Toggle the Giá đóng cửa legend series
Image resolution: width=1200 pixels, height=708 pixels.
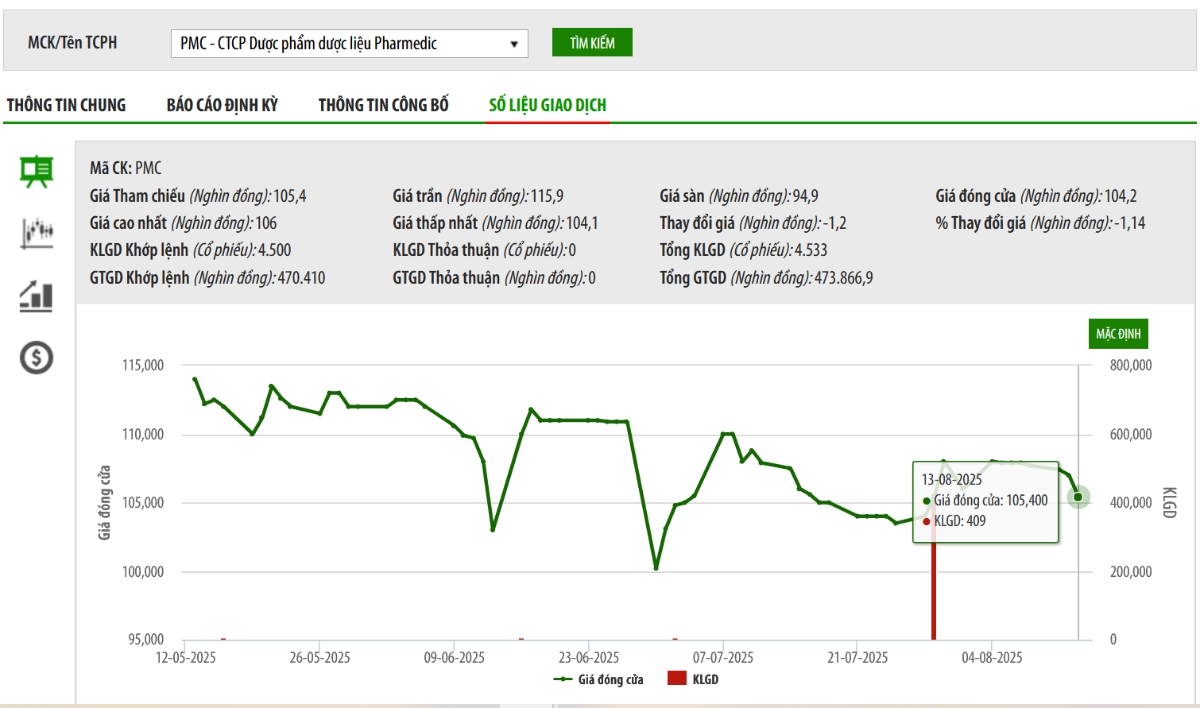[x=598, y=679]
